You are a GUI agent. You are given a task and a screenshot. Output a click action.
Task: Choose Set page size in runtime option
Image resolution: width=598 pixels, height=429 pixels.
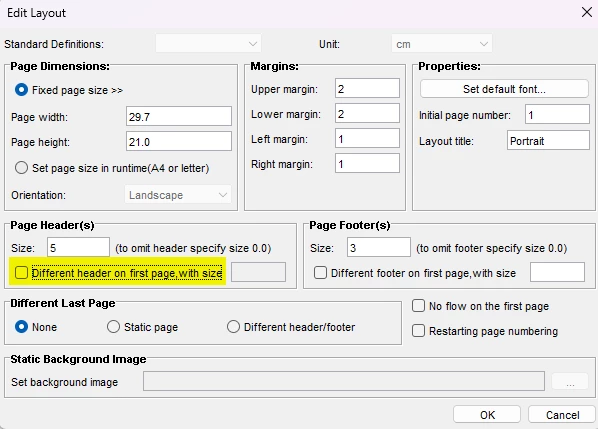point(21,168)
